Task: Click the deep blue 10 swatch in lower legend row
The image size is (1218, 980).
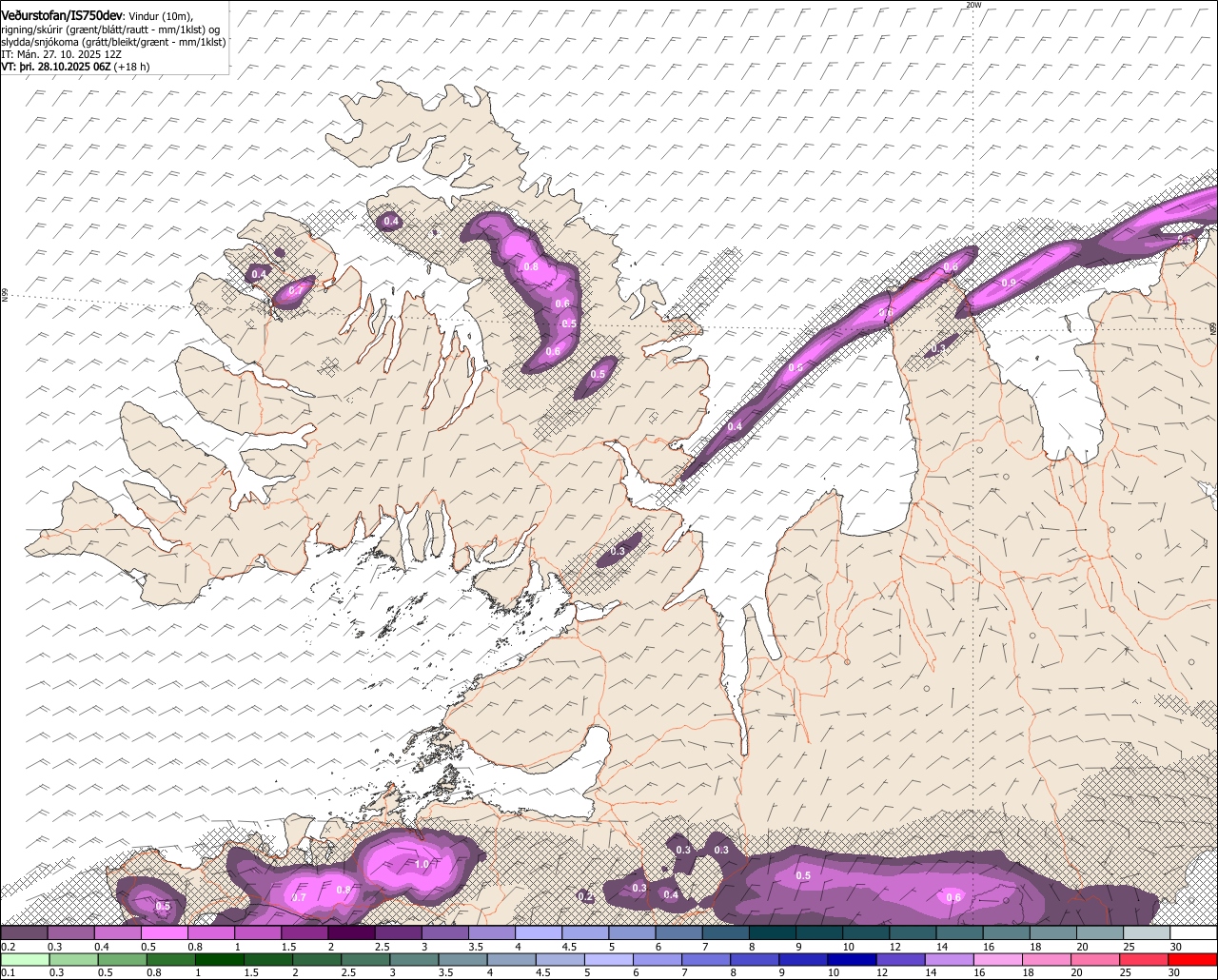Action: point(853,959)
